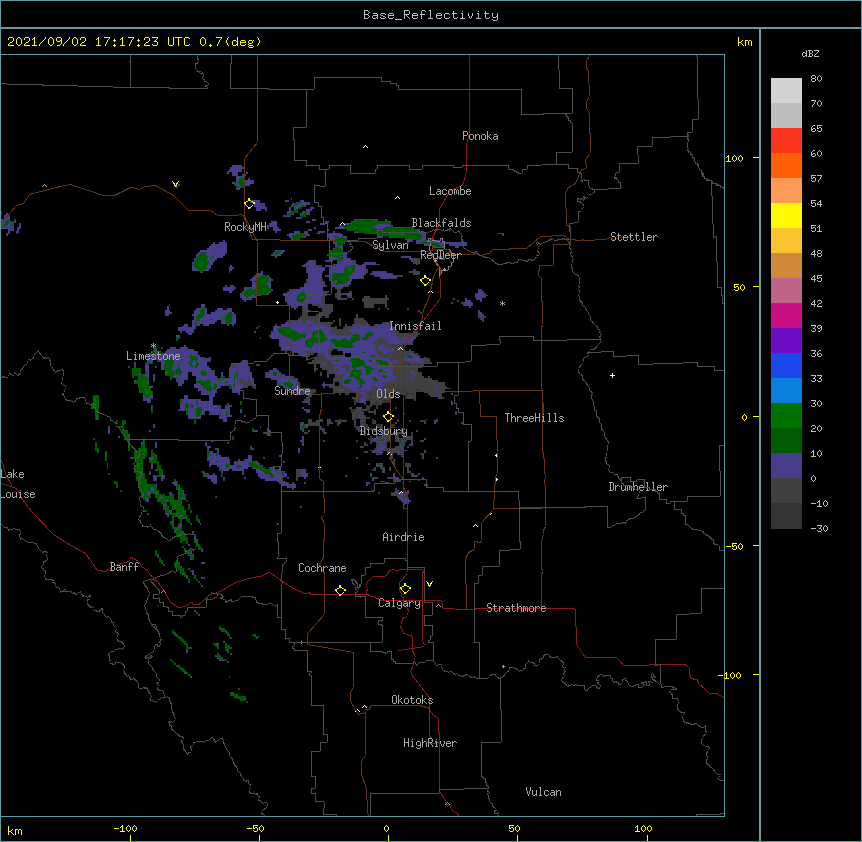
Task: Click the -30 value on dBZ legend
Action: (819, 528)
